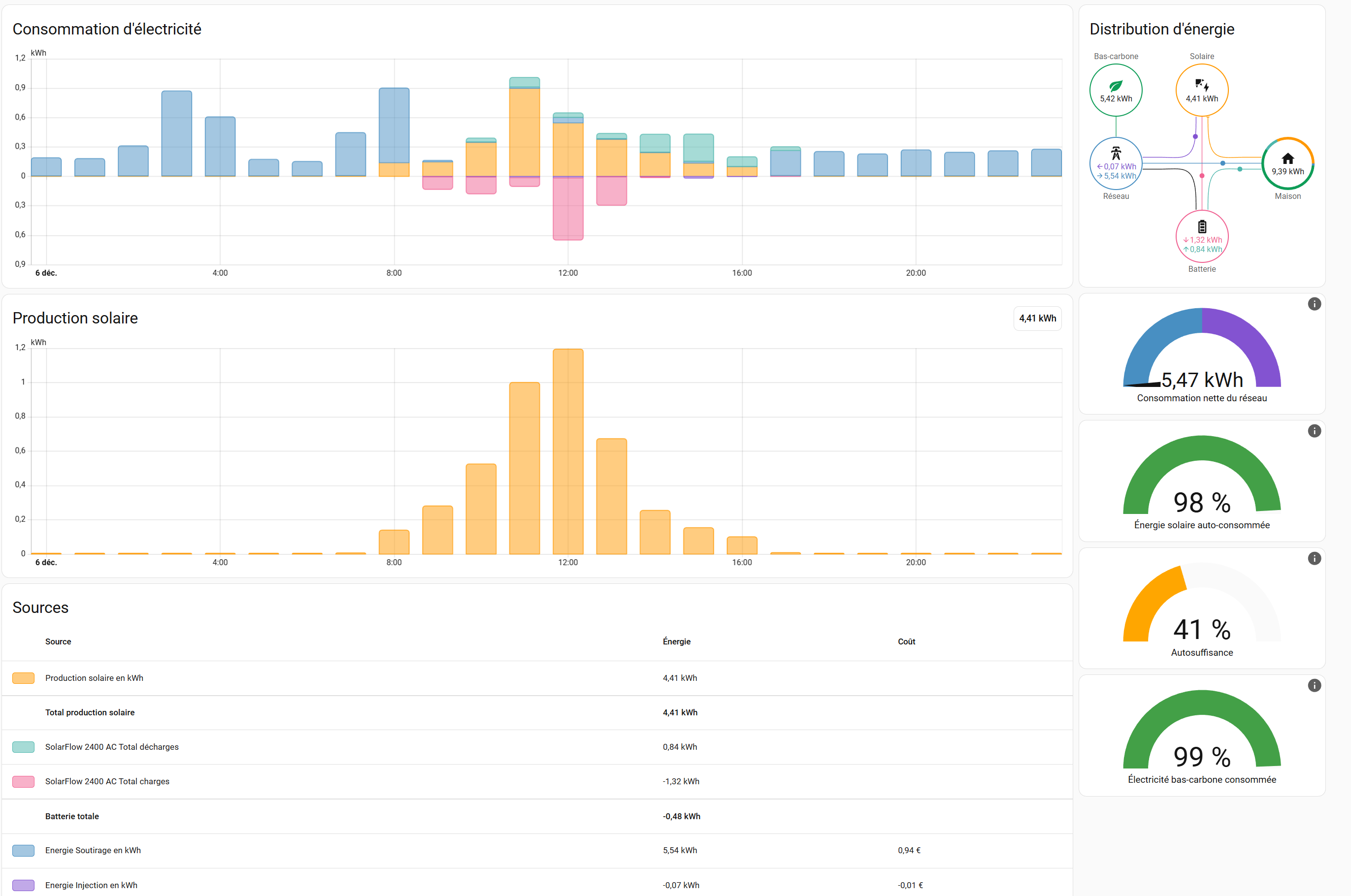Click the Réseau transmission tower icon

click(1116, 153)
